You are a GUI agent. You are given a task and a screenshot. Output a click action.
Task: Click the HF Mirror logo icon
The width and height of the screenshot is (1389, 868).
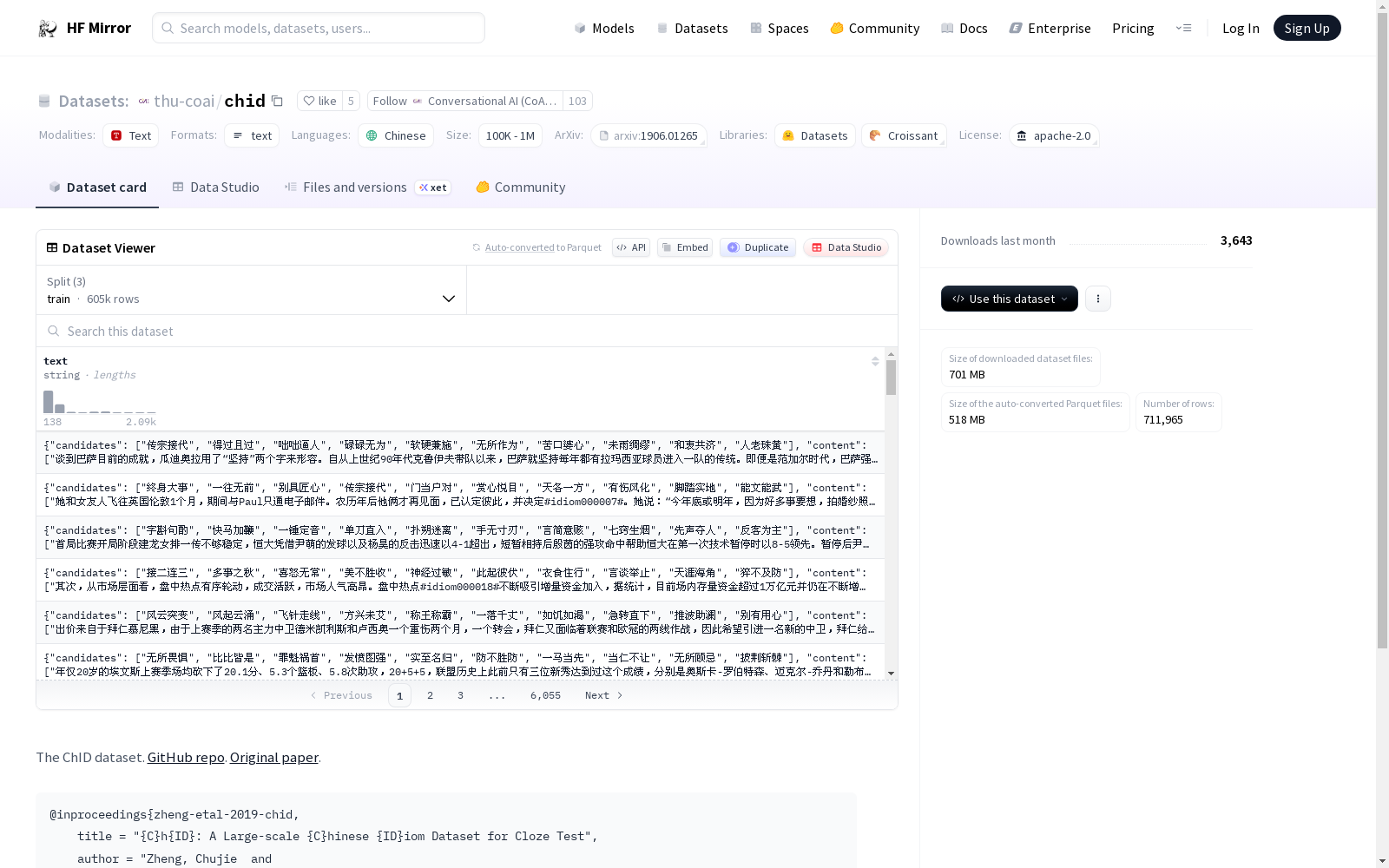click(48, 29)
